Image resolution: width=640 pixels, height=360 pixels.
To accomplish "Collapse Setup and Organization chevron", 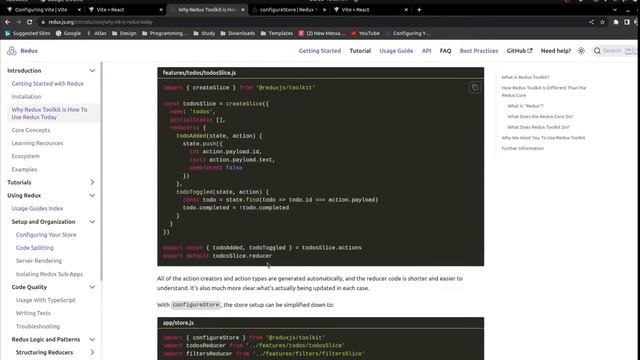I will coord(92,222).
